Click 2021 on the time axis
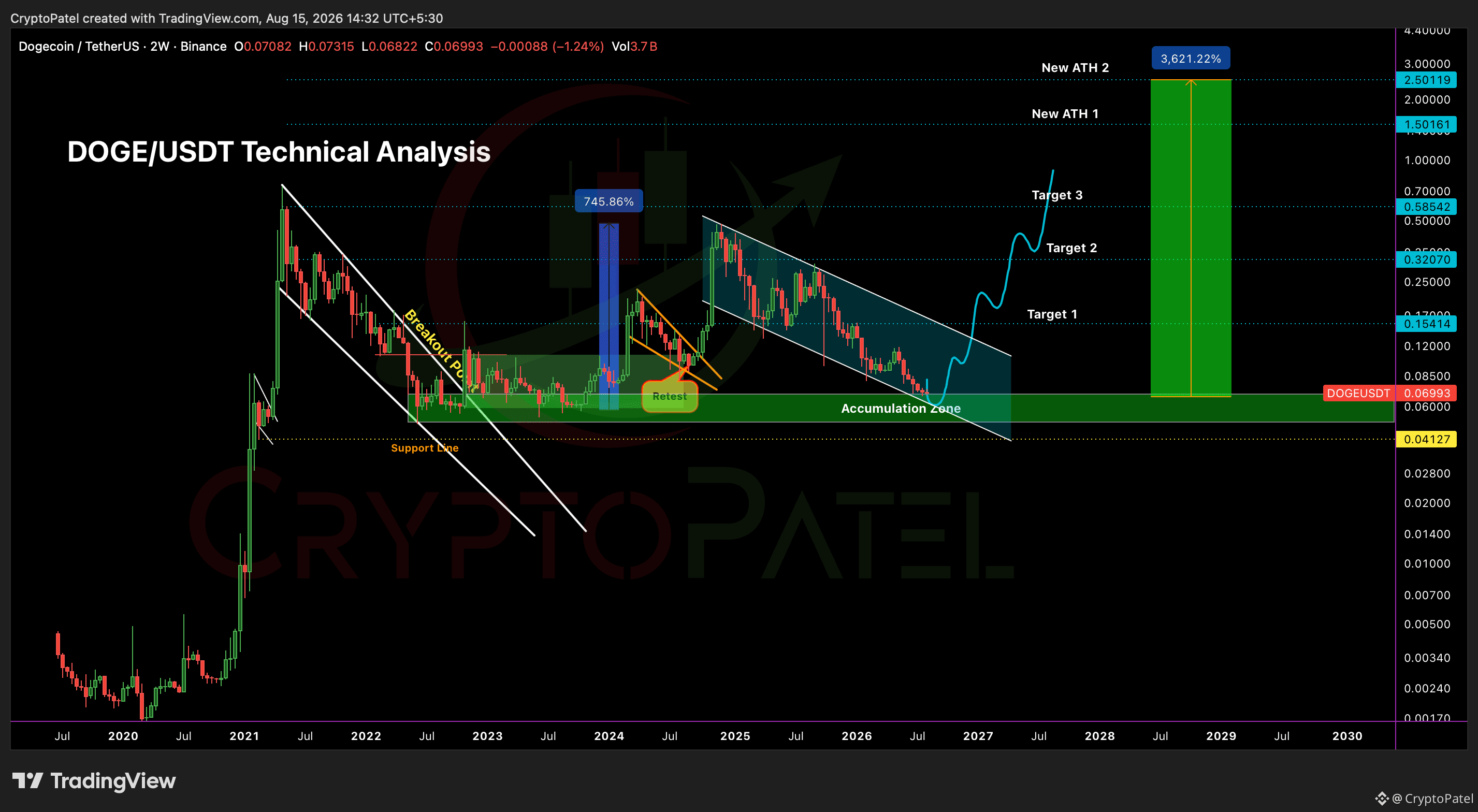The width and height of the screenshot is (1478, 812). click(244, 736)
